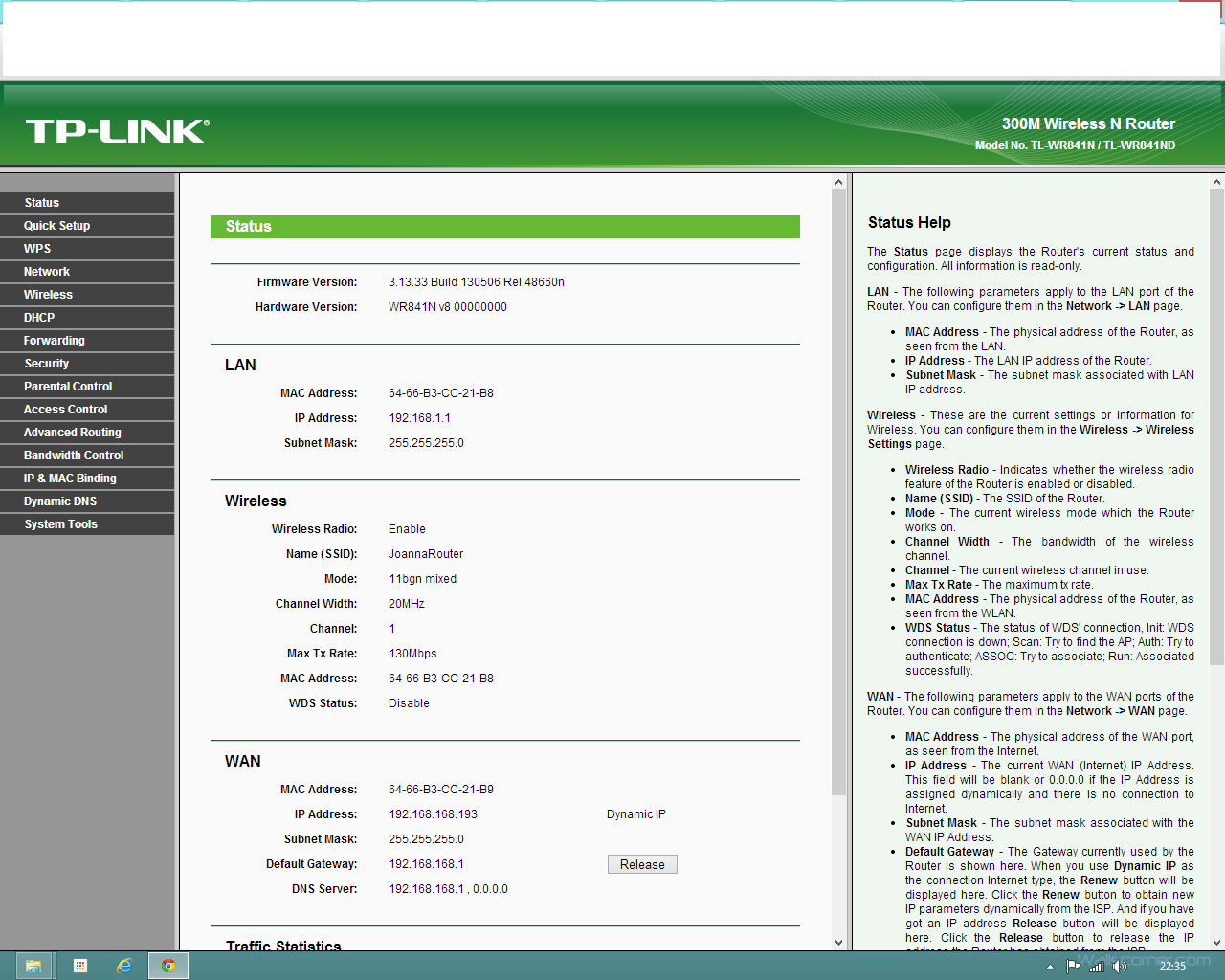Click the WAN section heading
Screen dimensions: 1225x980
pos(243,761)
